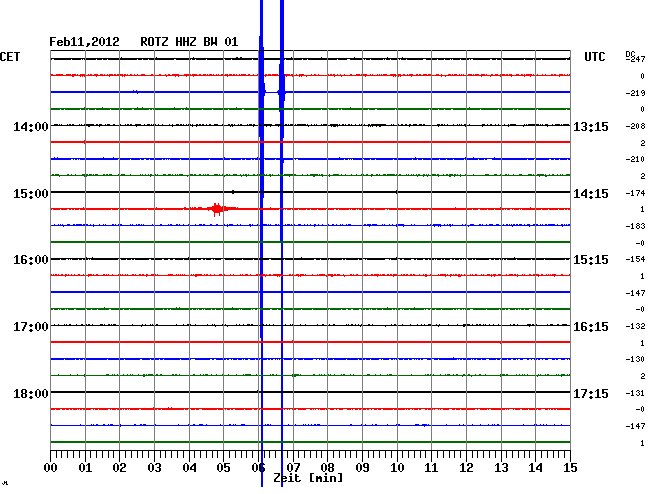Image resolution: width=650 pixels, height=494 pixels.
Task: Click the DC offset value -247
Action: pos(635,60)
